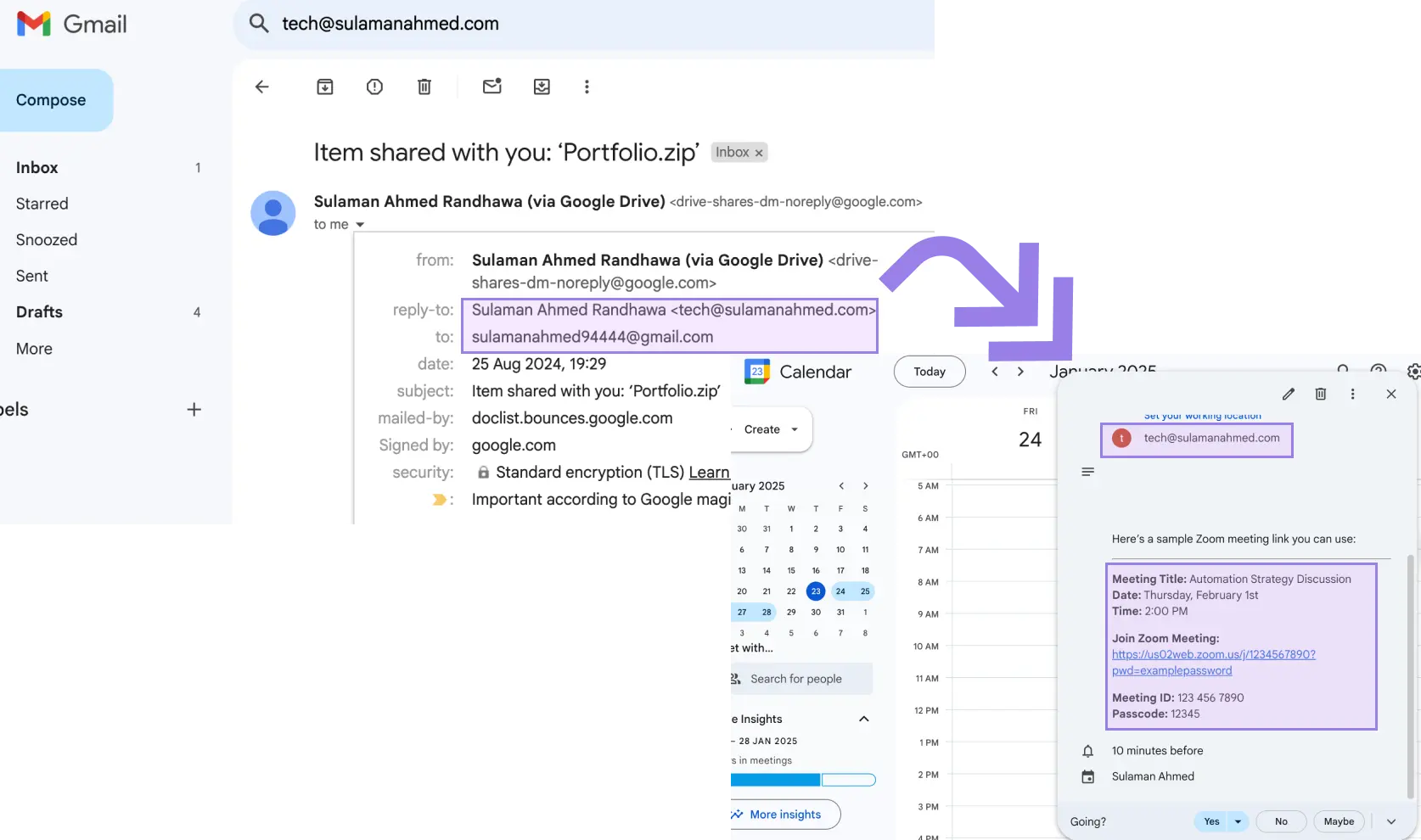Screen dimensions: 1421x840
Task: Select January 24 in mini calendar
Action: [840, 591]
